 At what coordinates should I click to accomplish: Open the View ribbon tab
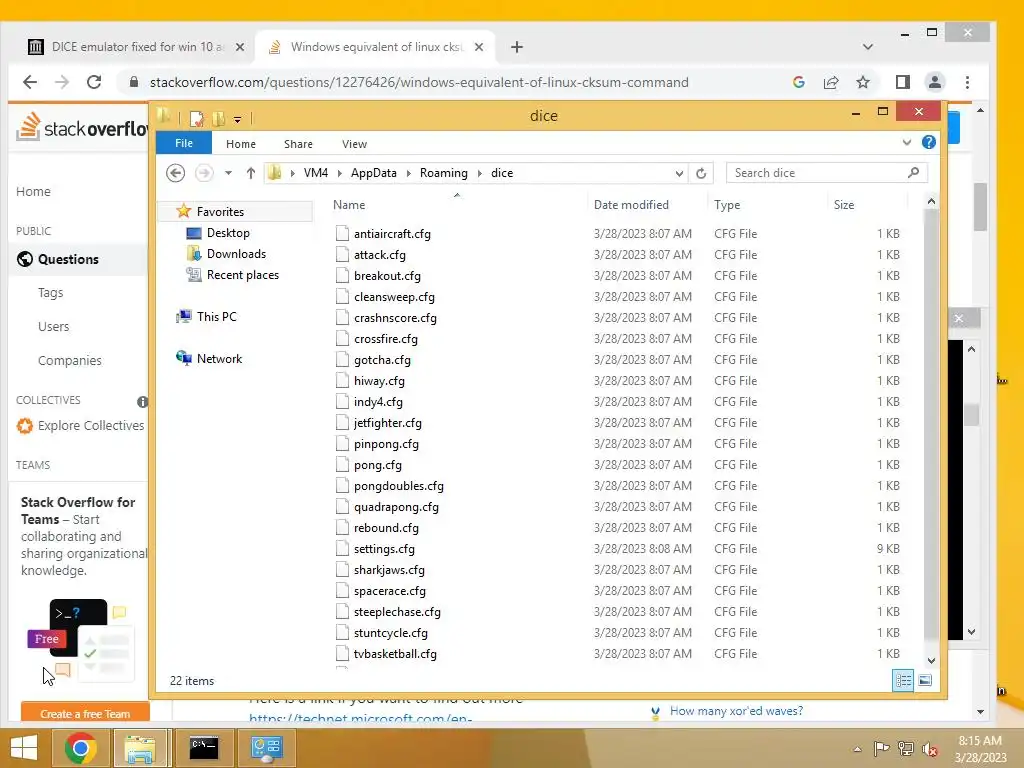click(x=355, y=144)
